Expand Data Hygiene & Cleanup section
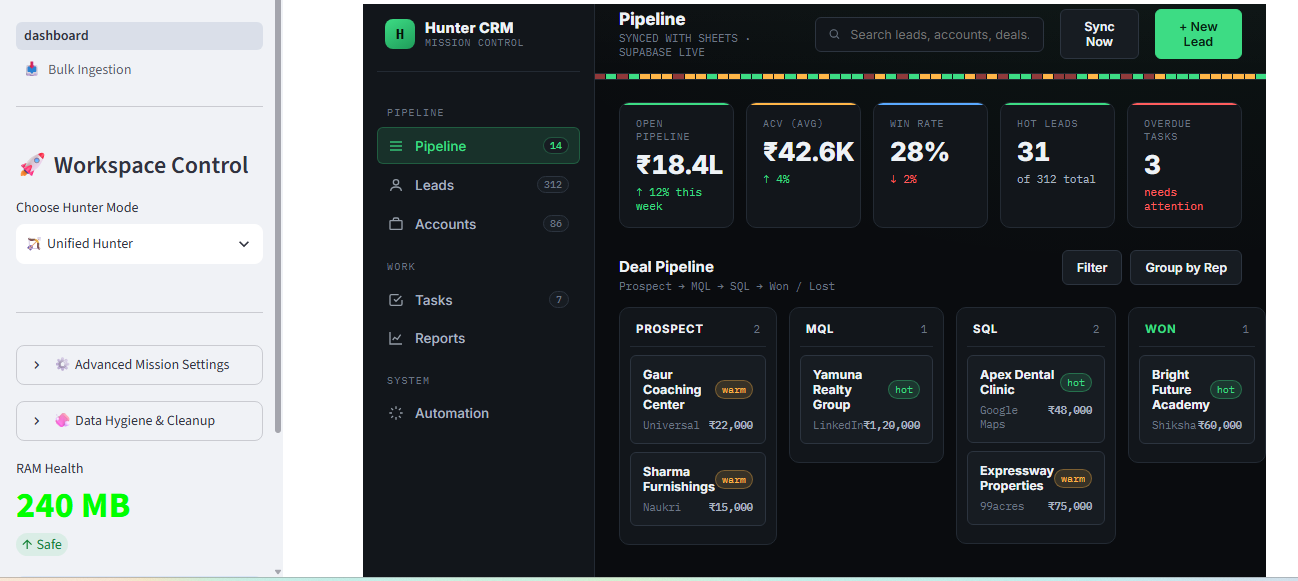This screenshot has height=581, width=1298. click(x=139, y=421)
